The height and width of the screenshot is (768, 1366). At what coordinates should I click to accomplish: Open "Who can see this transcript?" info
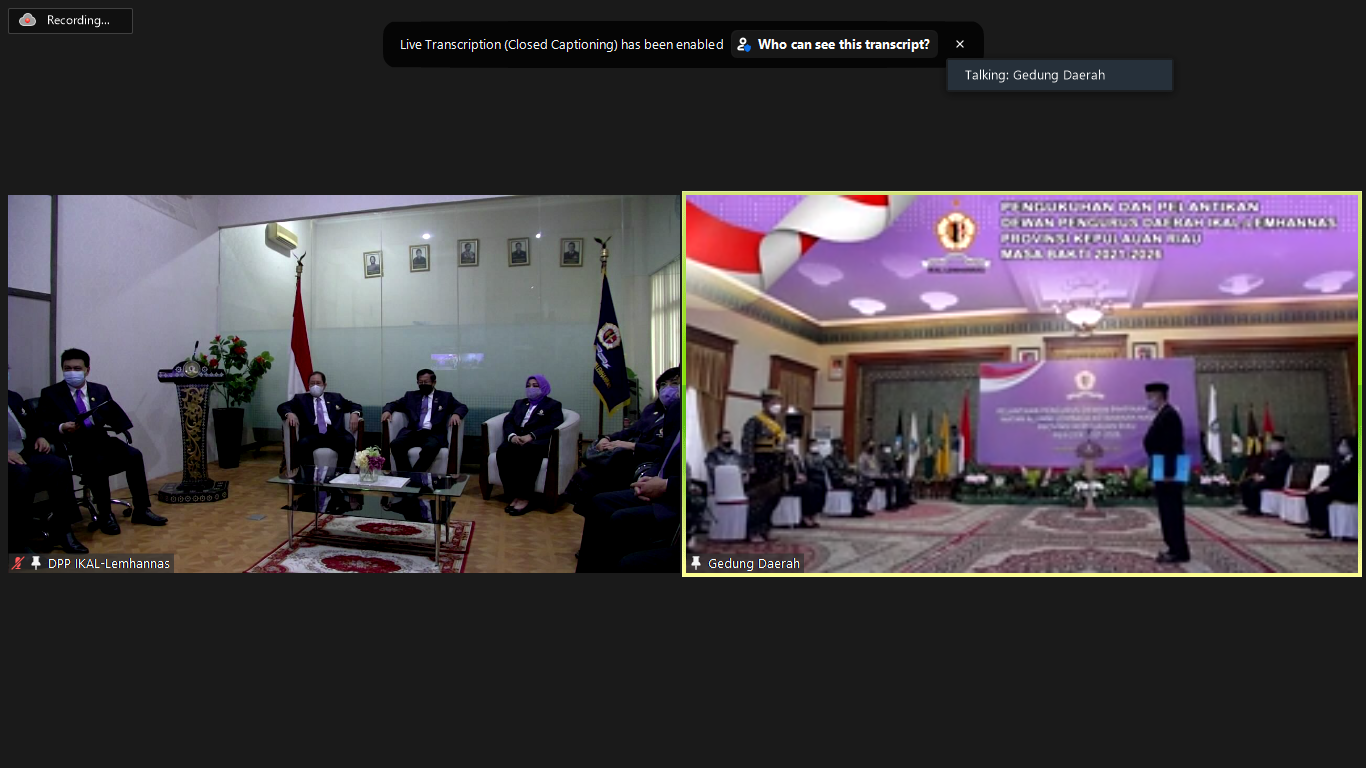tap(843, 44)
